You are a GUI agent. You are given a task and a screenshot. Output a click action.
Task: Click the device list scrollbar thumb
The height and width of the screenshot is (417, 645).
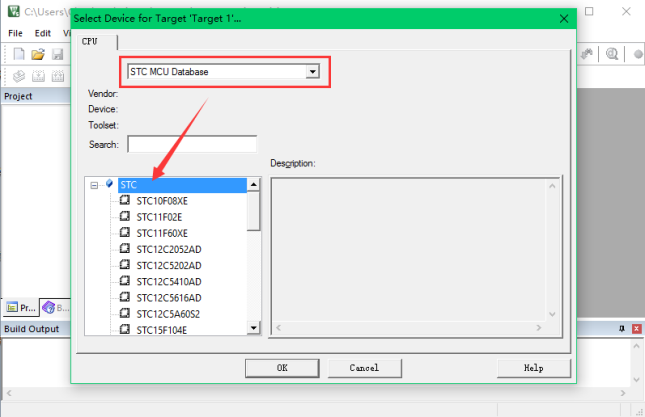254,211
